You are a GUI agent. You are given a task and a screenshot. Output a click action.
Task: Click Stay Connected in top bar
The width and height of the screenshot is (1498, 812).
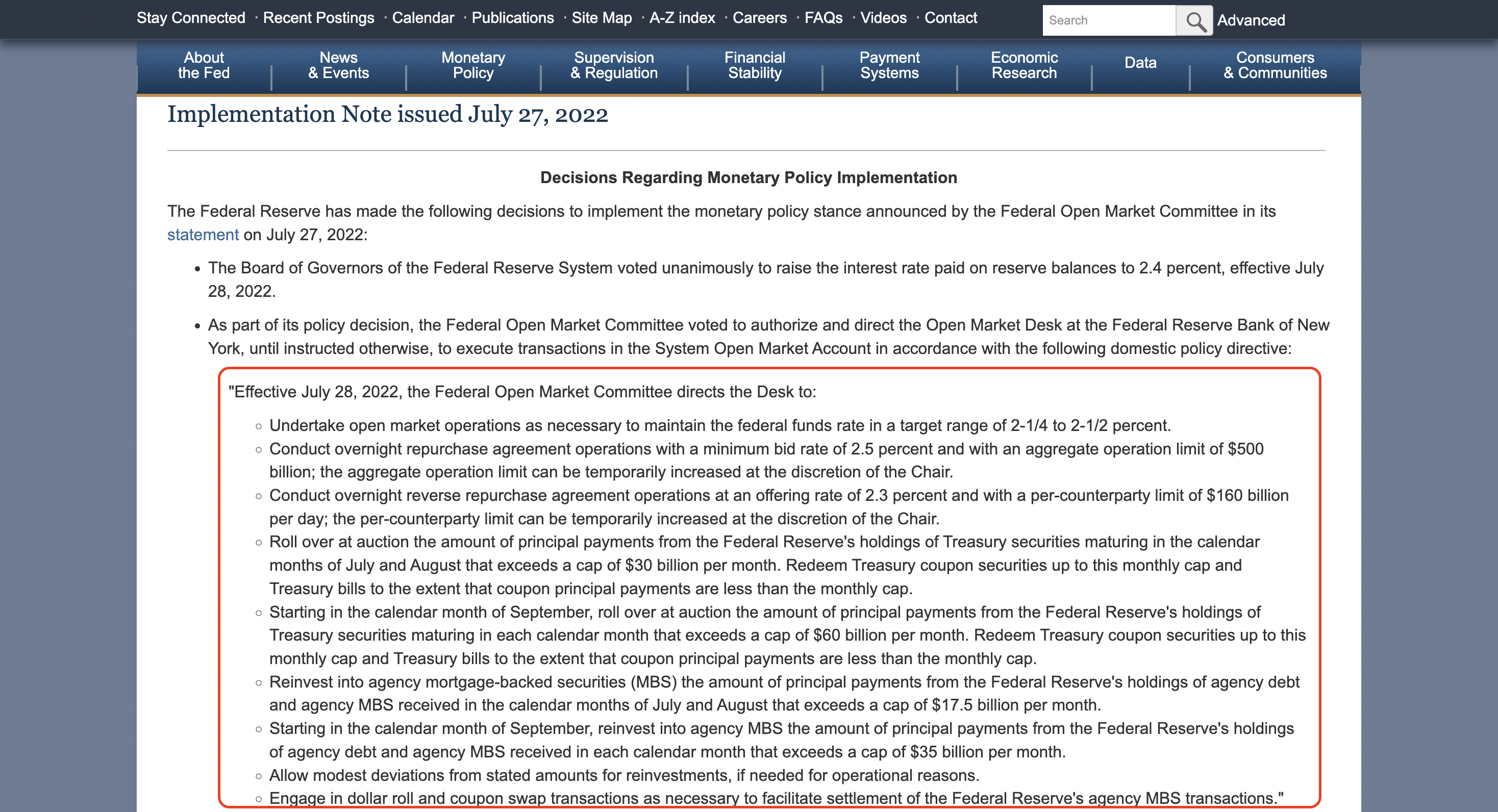click(191, 18)
